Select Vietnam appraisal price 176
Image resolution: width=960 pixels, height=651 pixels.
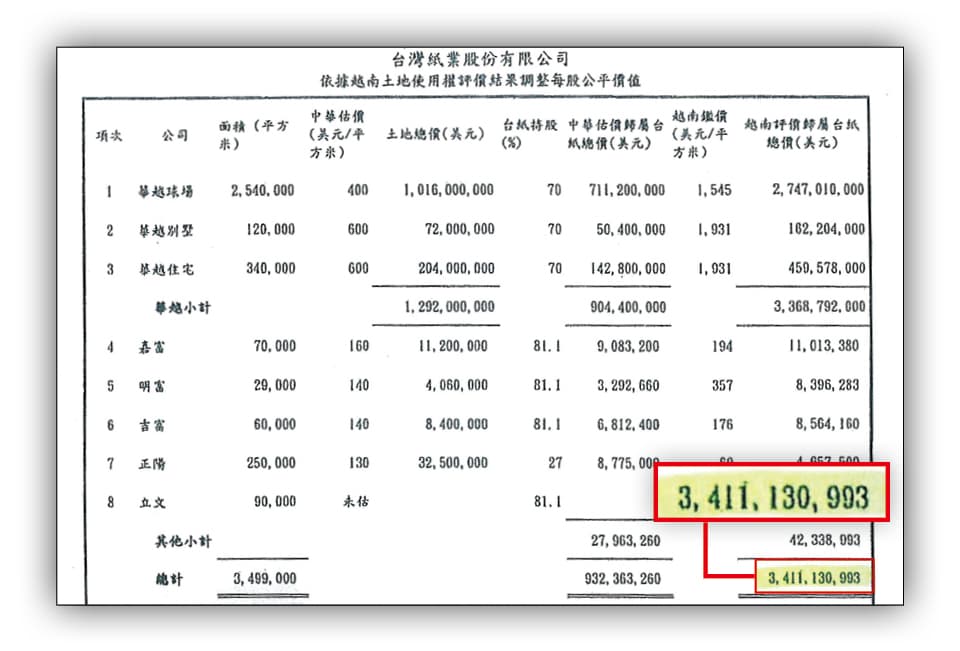click(x=722, y=424)
